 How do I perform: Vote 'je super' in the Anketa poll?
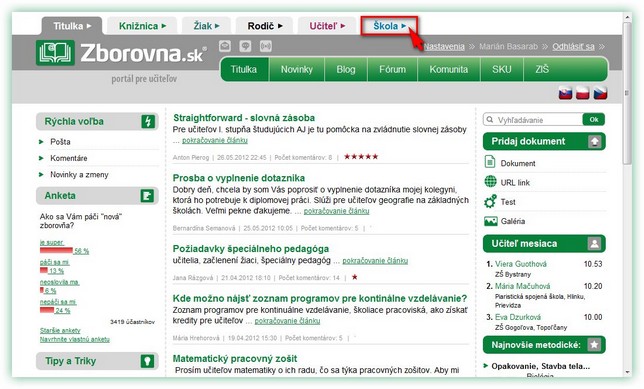[x=51, y=242]
